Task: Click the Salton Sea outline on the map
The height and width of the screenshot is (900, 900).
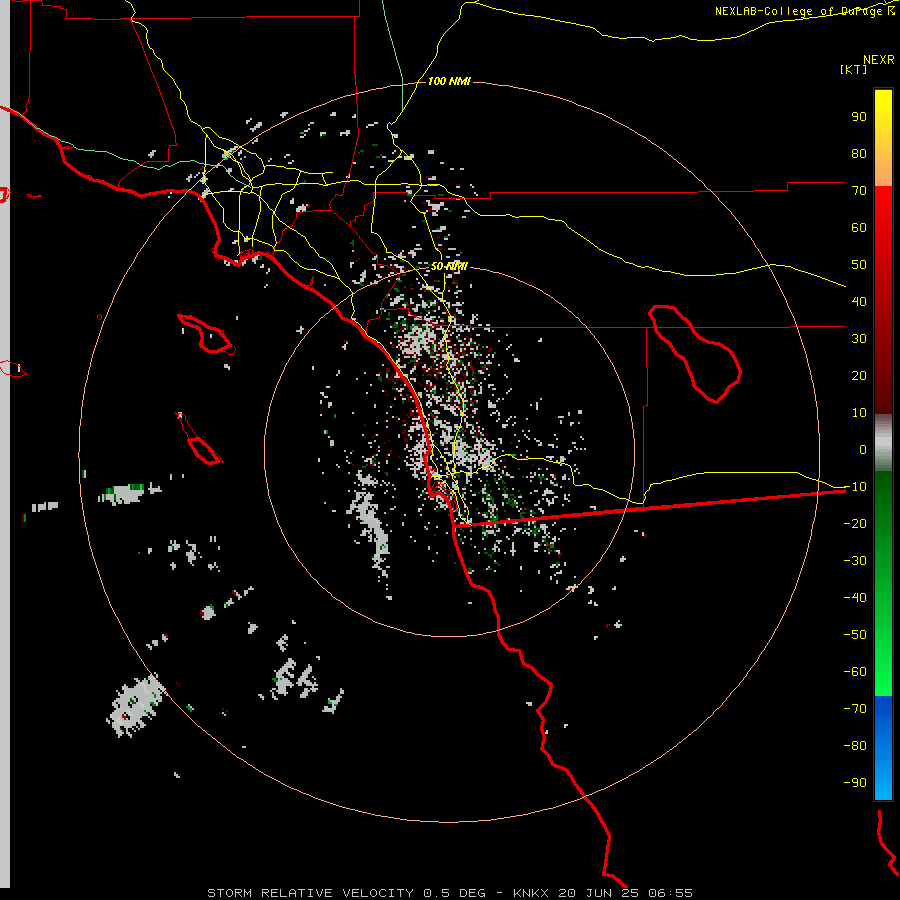Action: [695, 354]
